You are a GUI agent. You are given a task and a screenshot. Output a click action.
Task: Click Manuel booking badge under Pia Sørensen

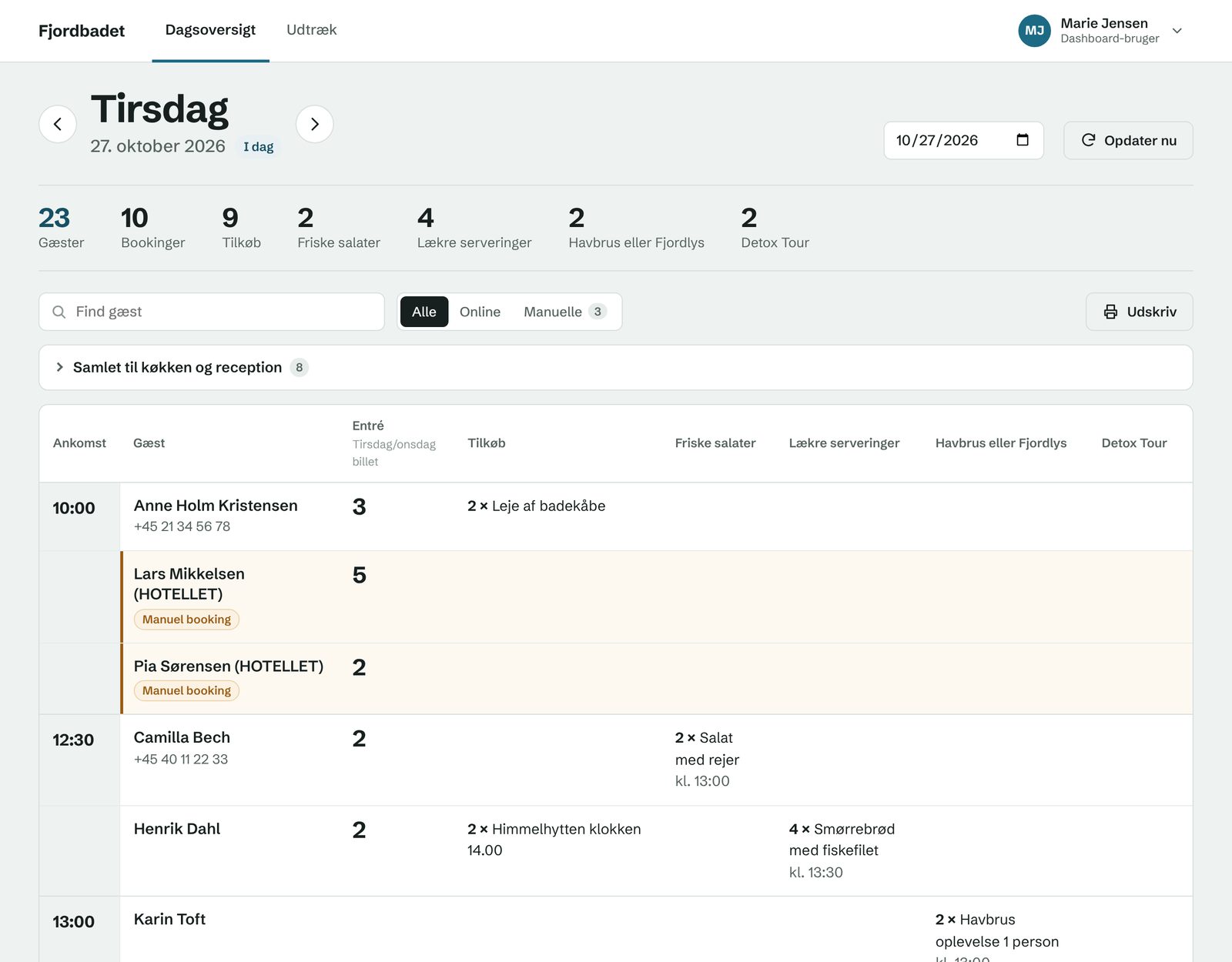(x=186, y=690)
